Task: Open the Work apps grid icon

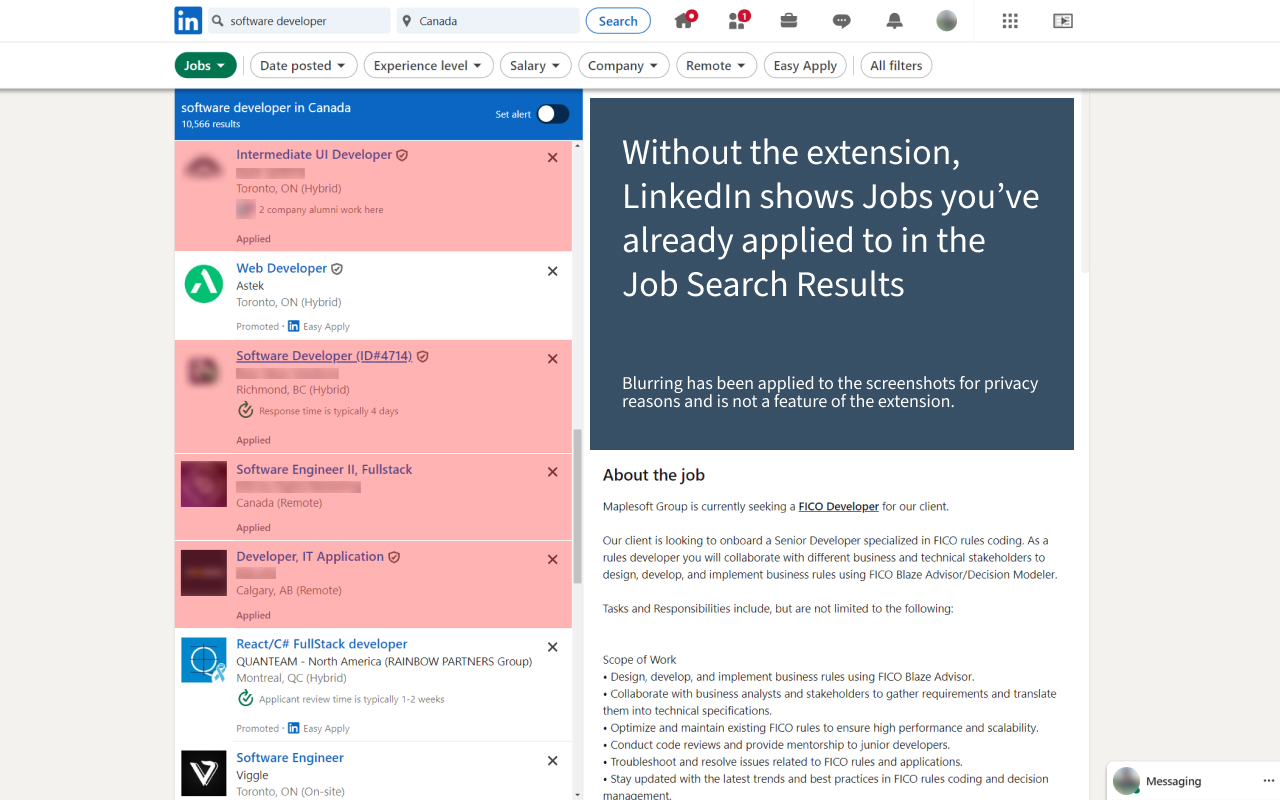Action: (1010, 21)
